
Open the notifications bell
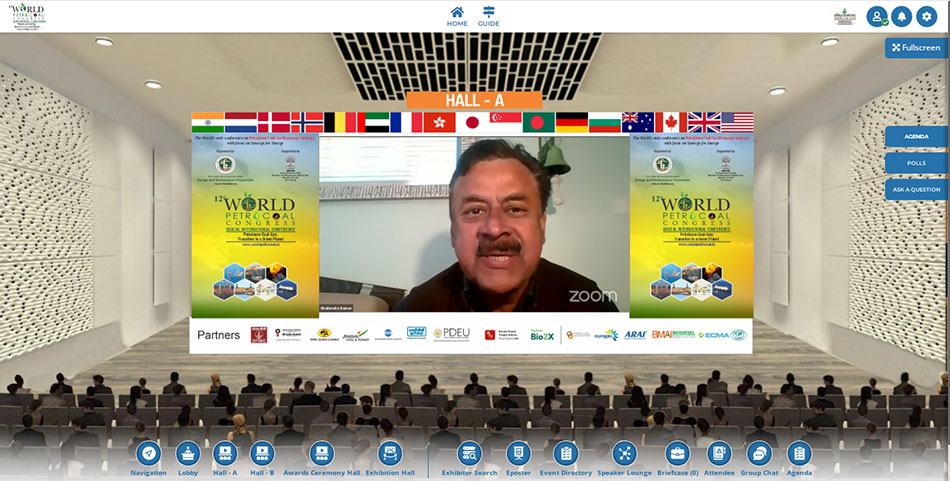tap(902, 16)
